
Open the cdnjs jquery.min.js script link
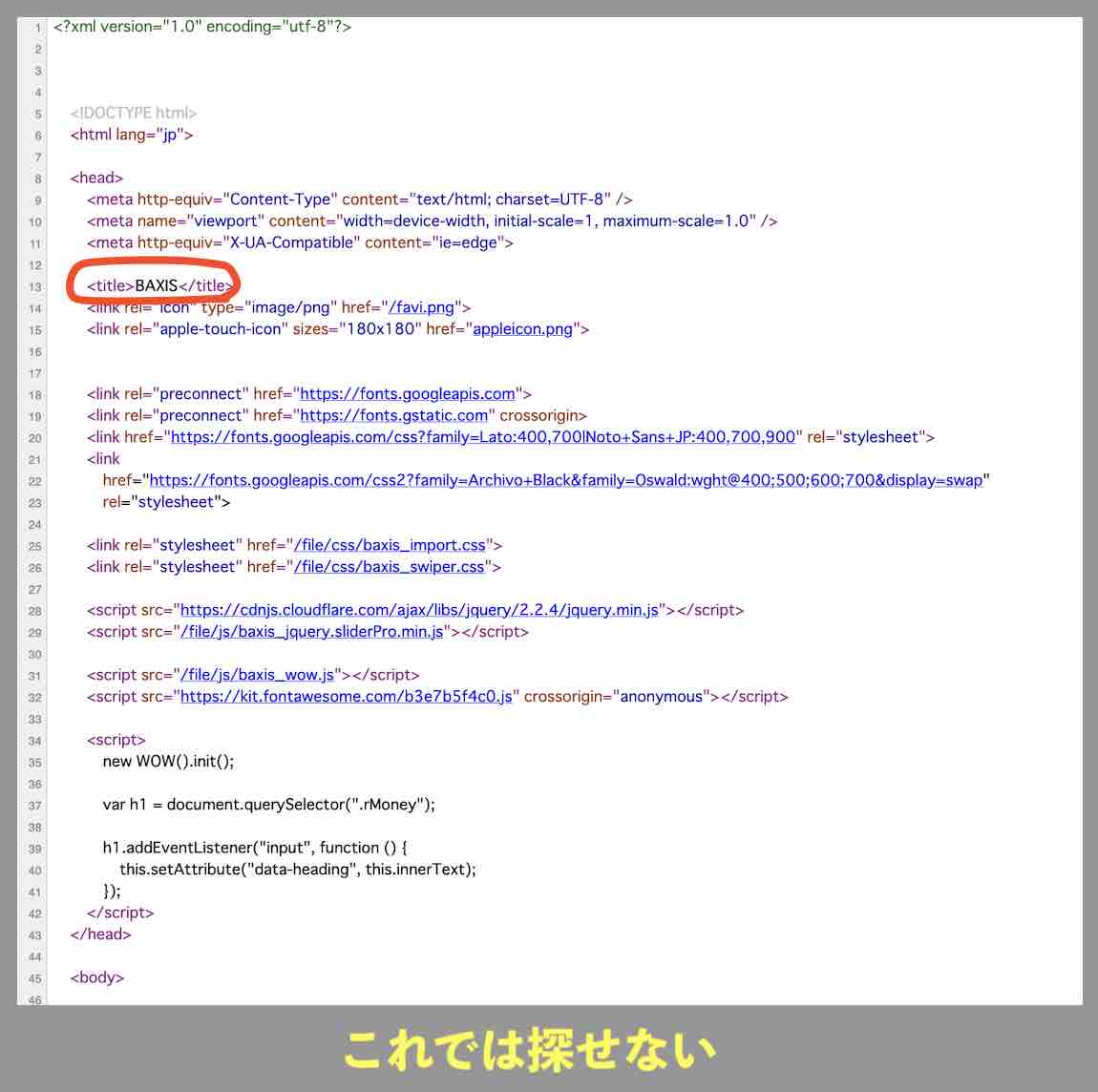(x=419, y=610)
